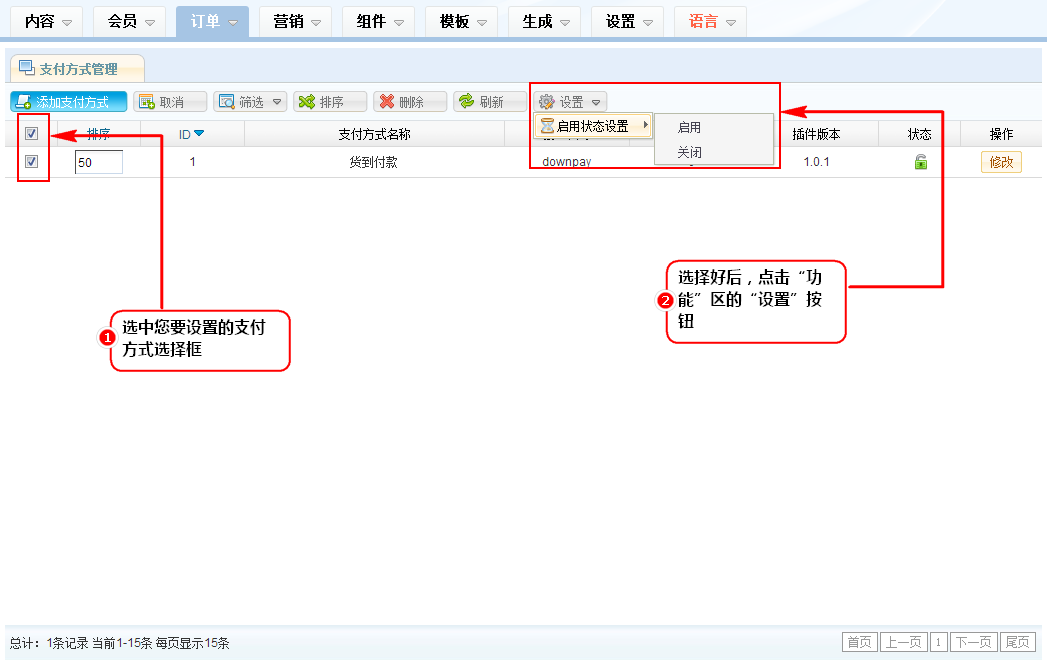This screenshot has width=1047, height=662.
Task: Click the 取消 cancel toolbar icon
Action: [146, 102]
